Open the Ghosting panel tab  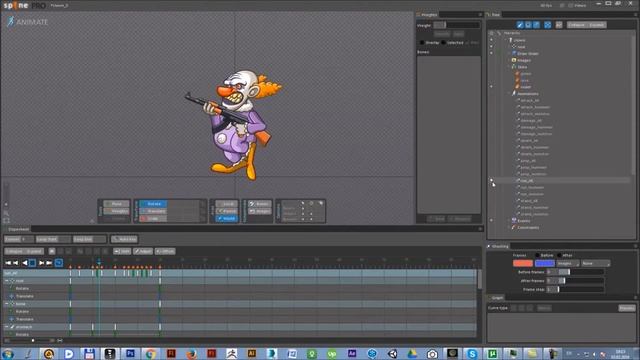coord(498,247)
